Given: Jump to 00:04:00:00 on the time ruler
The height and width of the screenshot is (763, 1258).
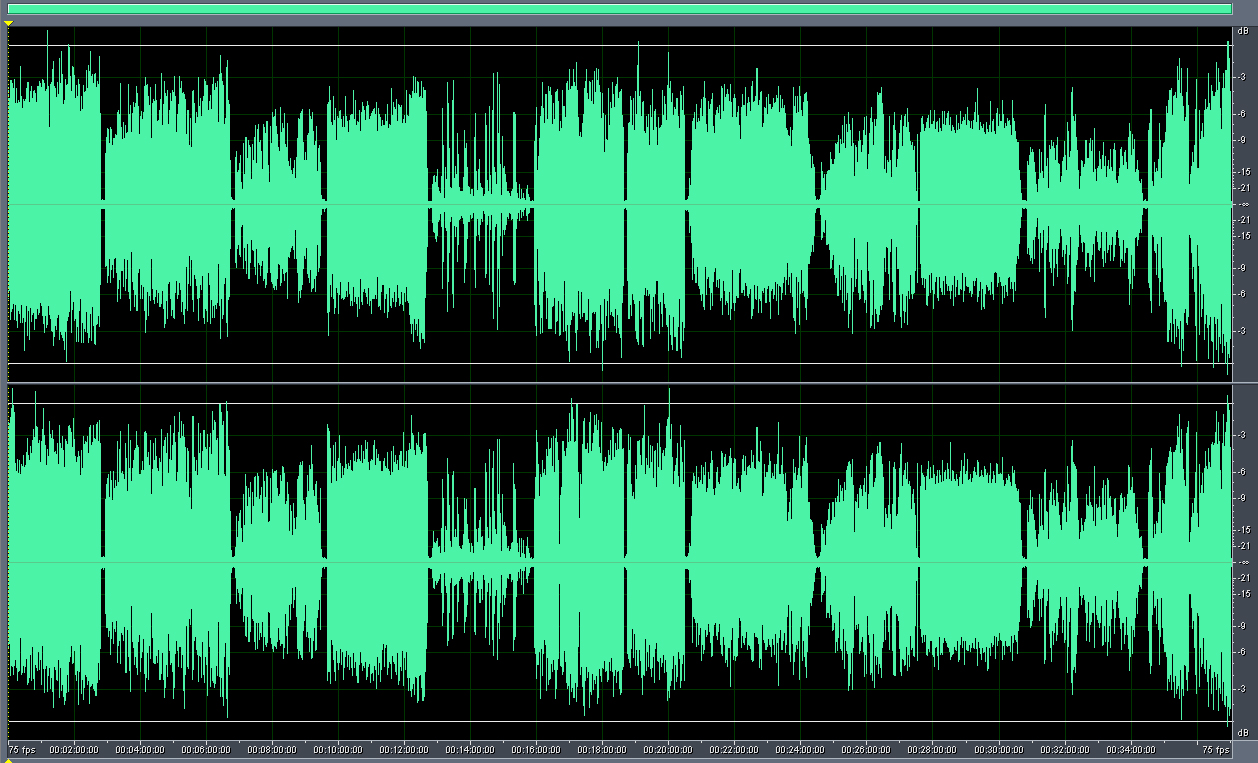Looking at the screenshot, I should [140, 749].
